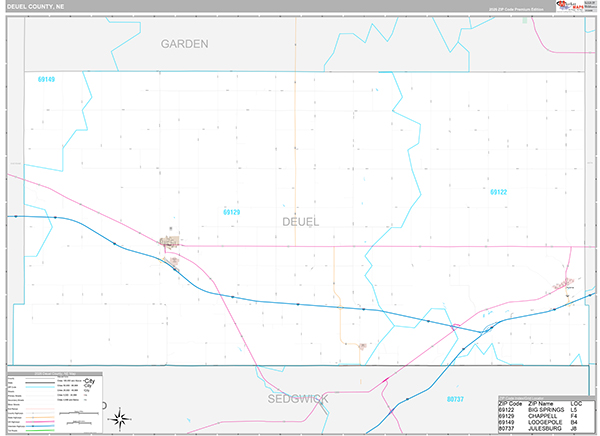Image resolution: width=600 pixels, height=436 pixels.
Task: Click the MarketMAPS logo in the header
Action: (x=570, y=6)
